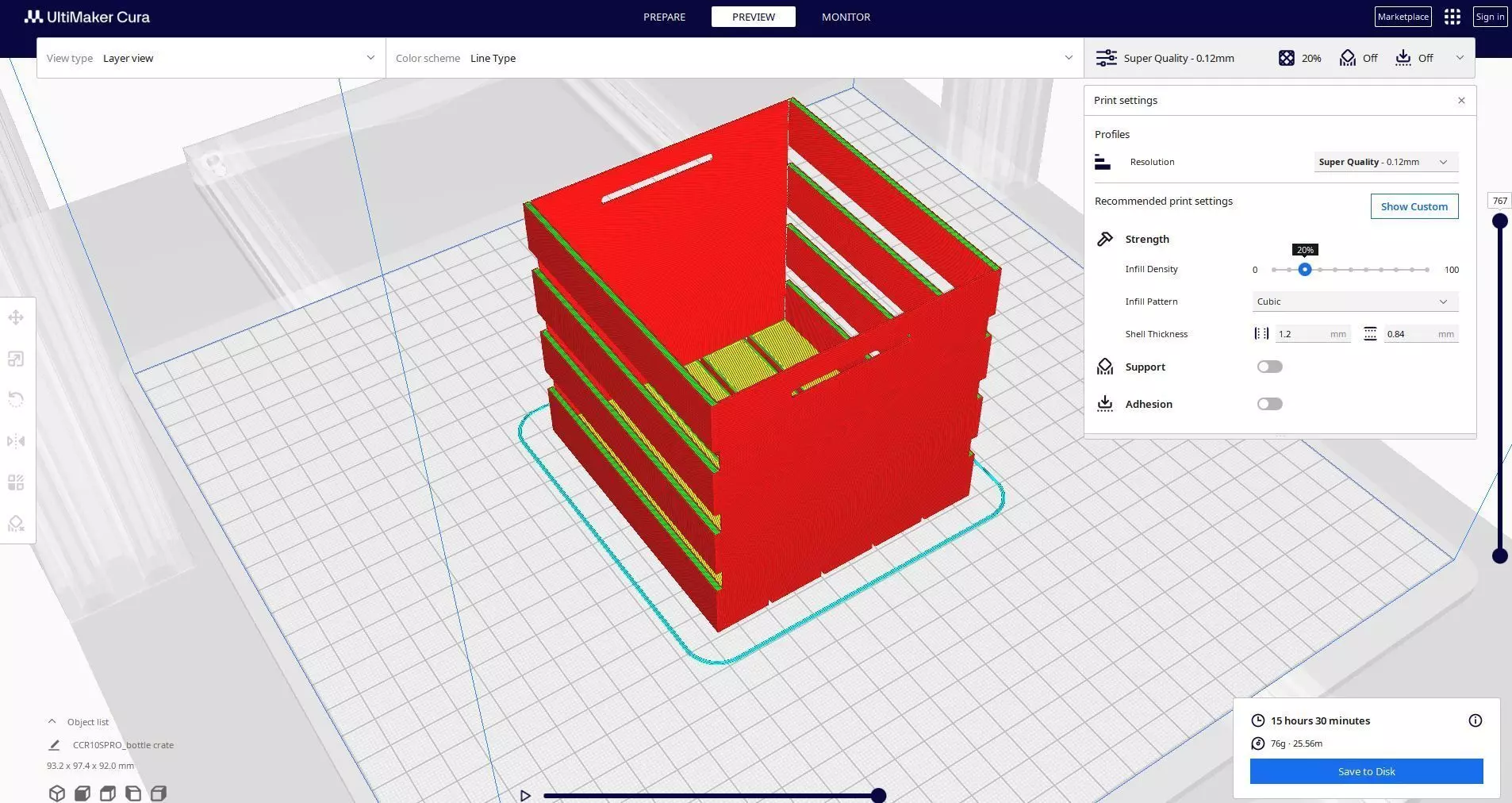This screenshot has width=1512, height=803.
Task: Click the Infill Density slider handle
Action: (x=1304, y=270)
